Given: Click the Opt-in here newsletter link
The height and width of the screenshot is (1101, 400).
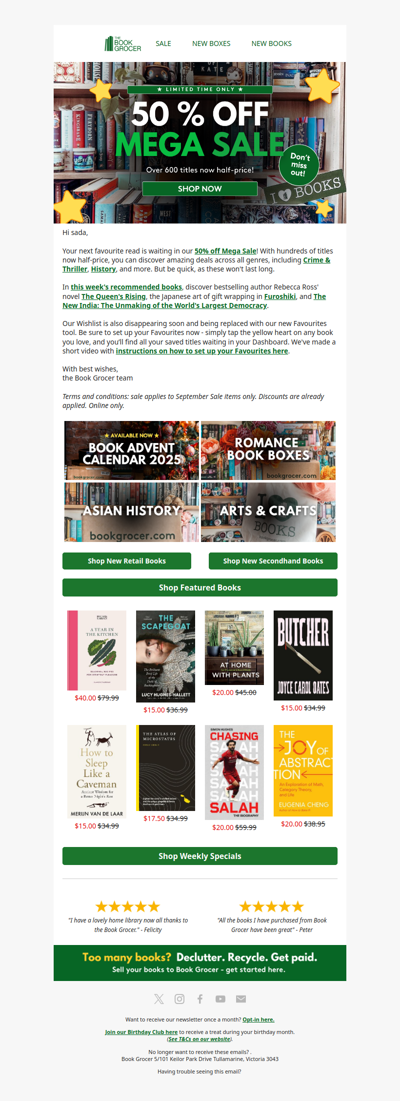Looking at the screenshot, I should point(258,1019).
